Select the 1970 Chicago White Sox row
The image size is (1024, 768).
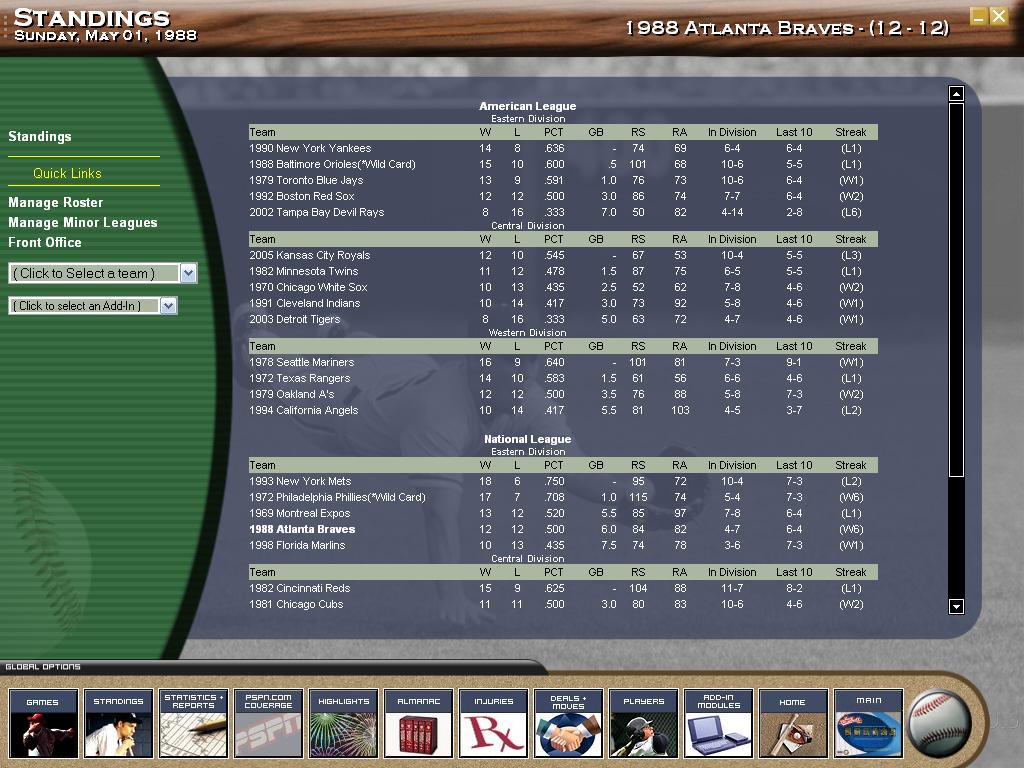563,287
